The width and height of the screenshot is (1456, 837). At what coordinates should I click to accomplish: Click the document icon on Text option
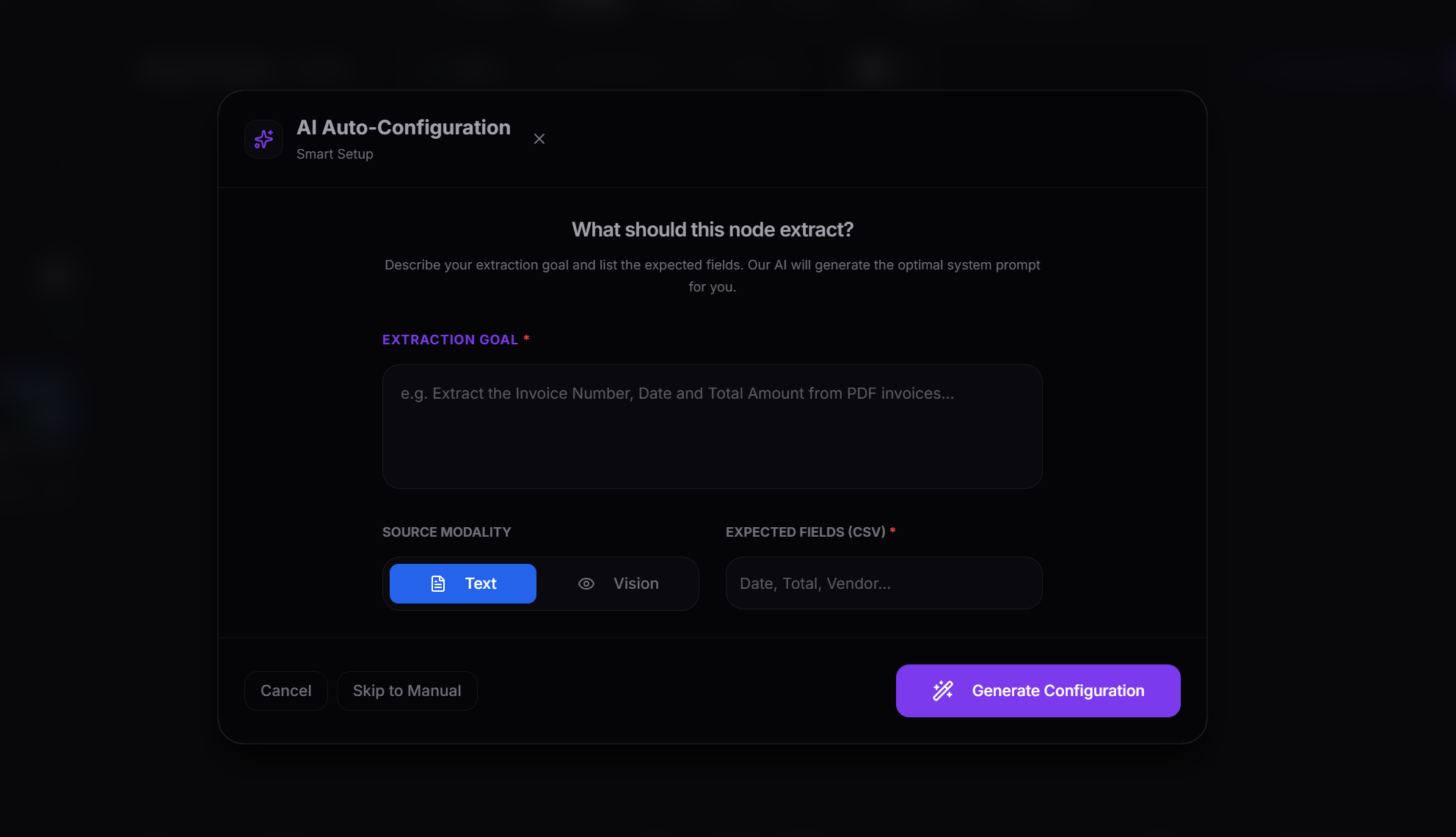[x=438, y=584]
